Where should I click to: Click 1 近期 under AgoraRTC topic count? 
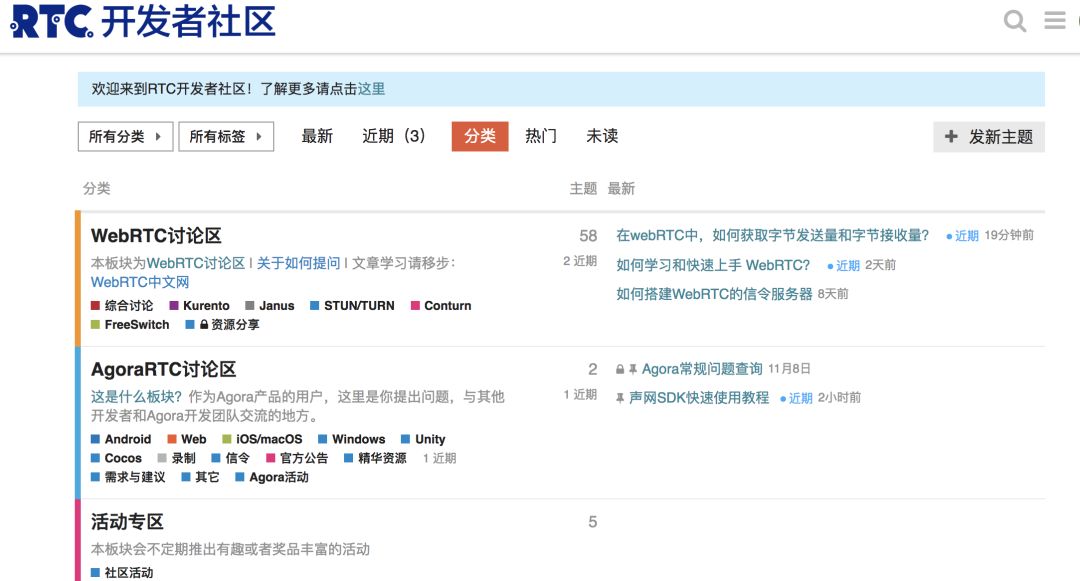coord(580,394)
